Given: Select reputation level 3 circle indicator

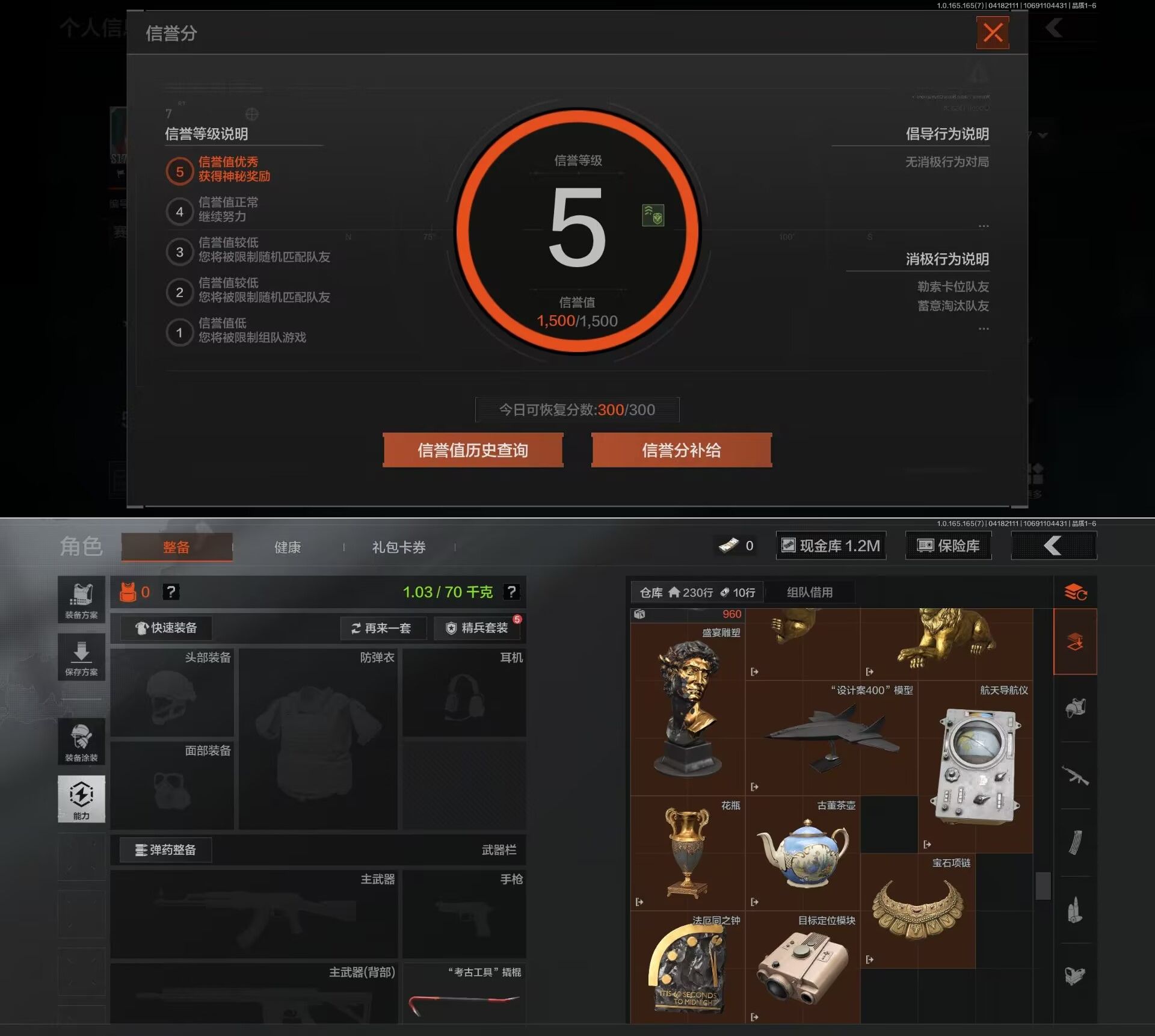Looking at the screenshot, I should click(x=179, y=252).
